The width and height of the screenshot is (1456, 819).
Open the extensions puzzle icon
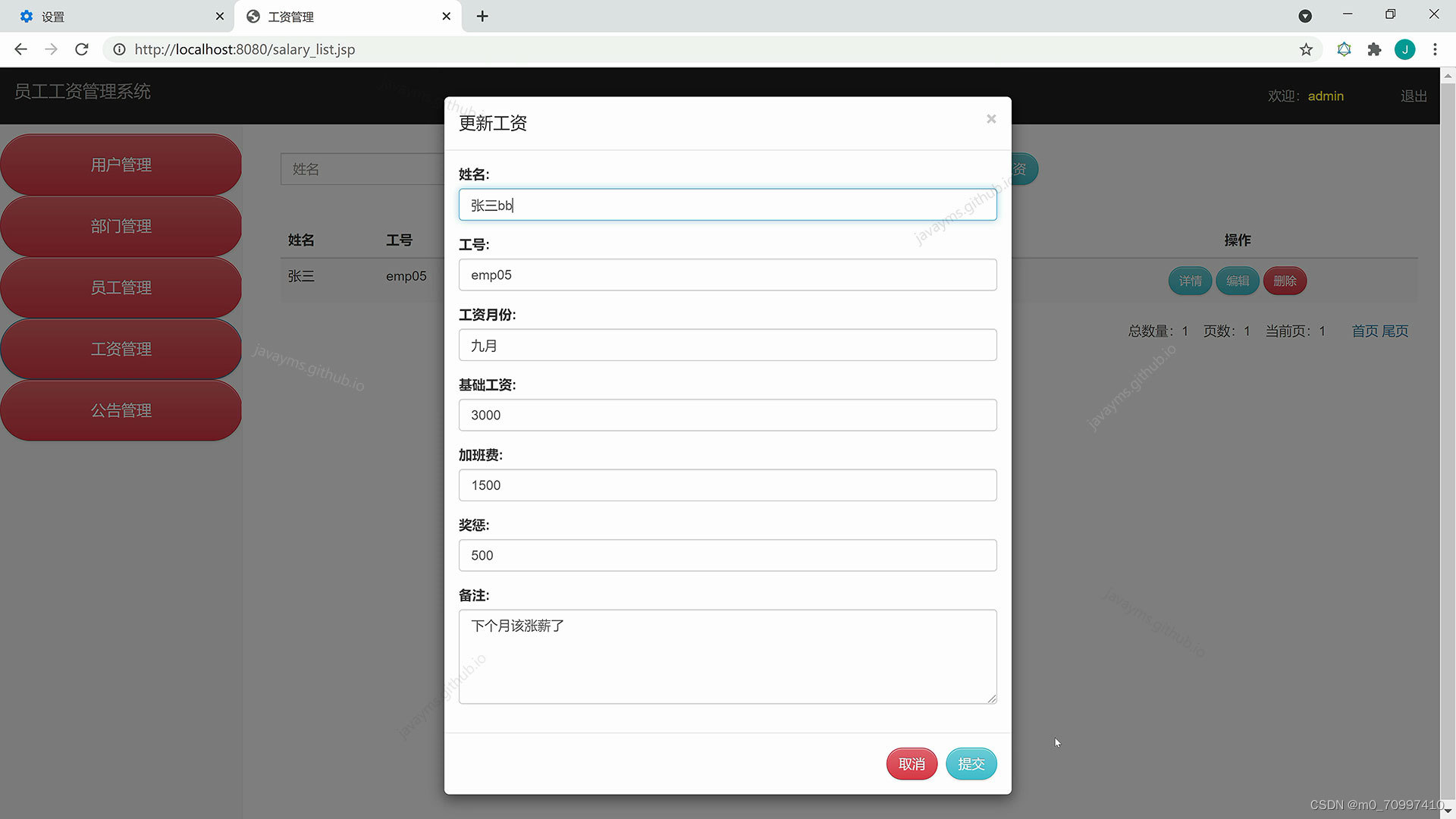click(x=1374, y=49)
